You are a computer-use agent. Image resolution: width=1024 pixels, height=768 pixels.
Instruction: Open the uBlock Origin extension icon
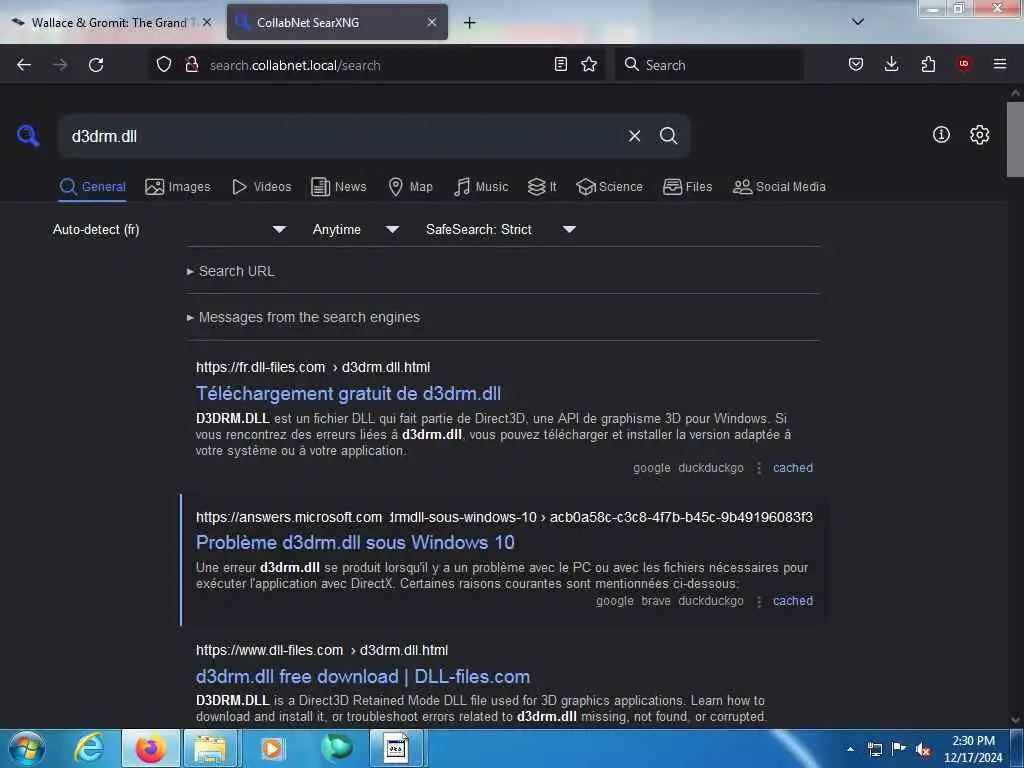pyautogui.click(x=964, y=64)
